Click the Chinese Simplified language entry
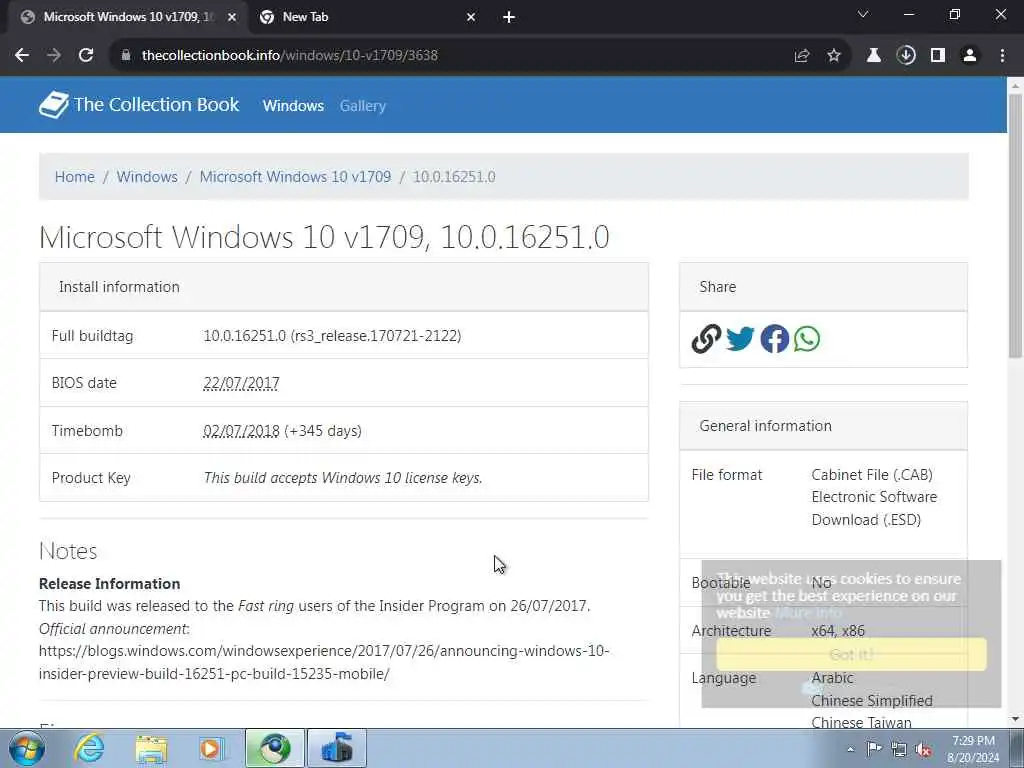The width and height of the screenshot is (1024, 768). [x=872, y=701]
